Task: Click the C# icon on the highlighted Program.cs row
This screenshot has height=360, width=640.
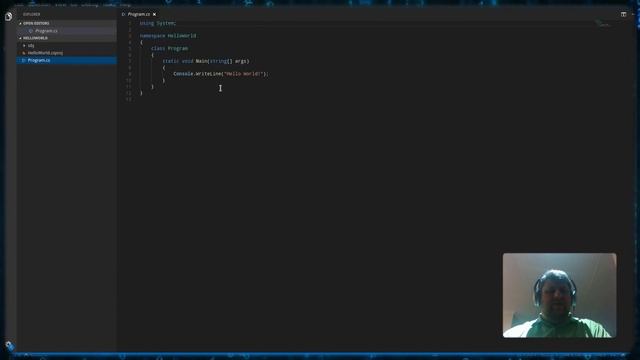Action: 24,60
